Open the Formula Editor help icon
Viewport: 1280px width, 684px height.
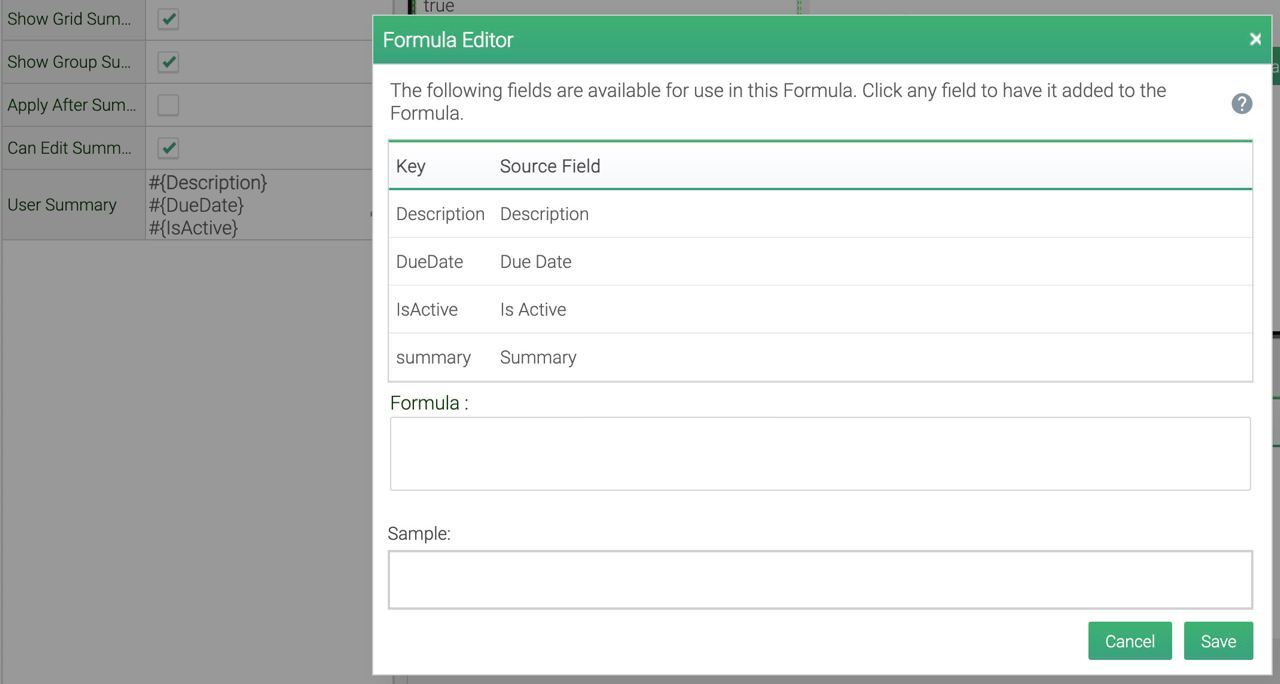1241,103
